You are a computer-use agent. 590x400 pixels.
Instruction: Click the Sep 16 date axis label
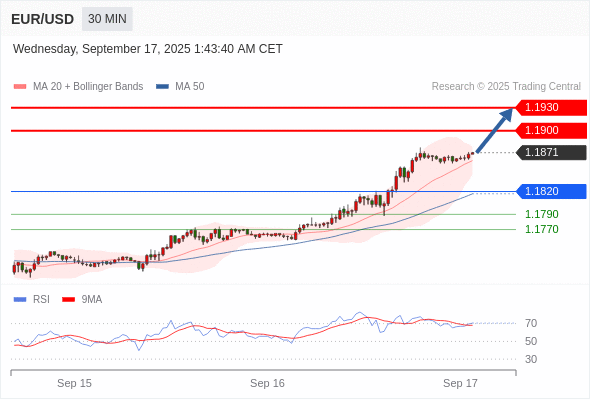(267, 383)
